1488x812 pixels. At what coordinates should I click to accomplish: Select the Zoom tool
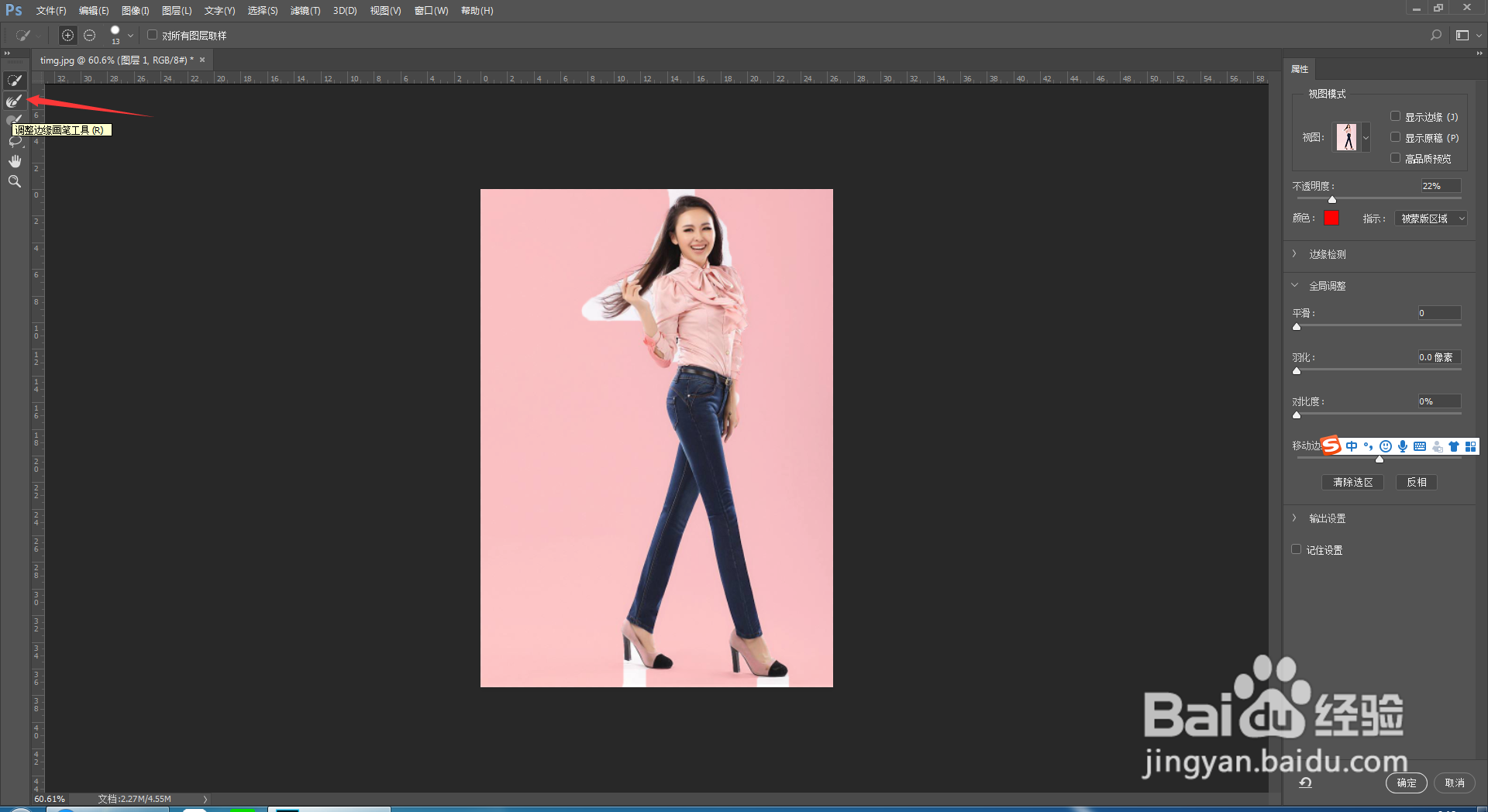coord(14,181)
